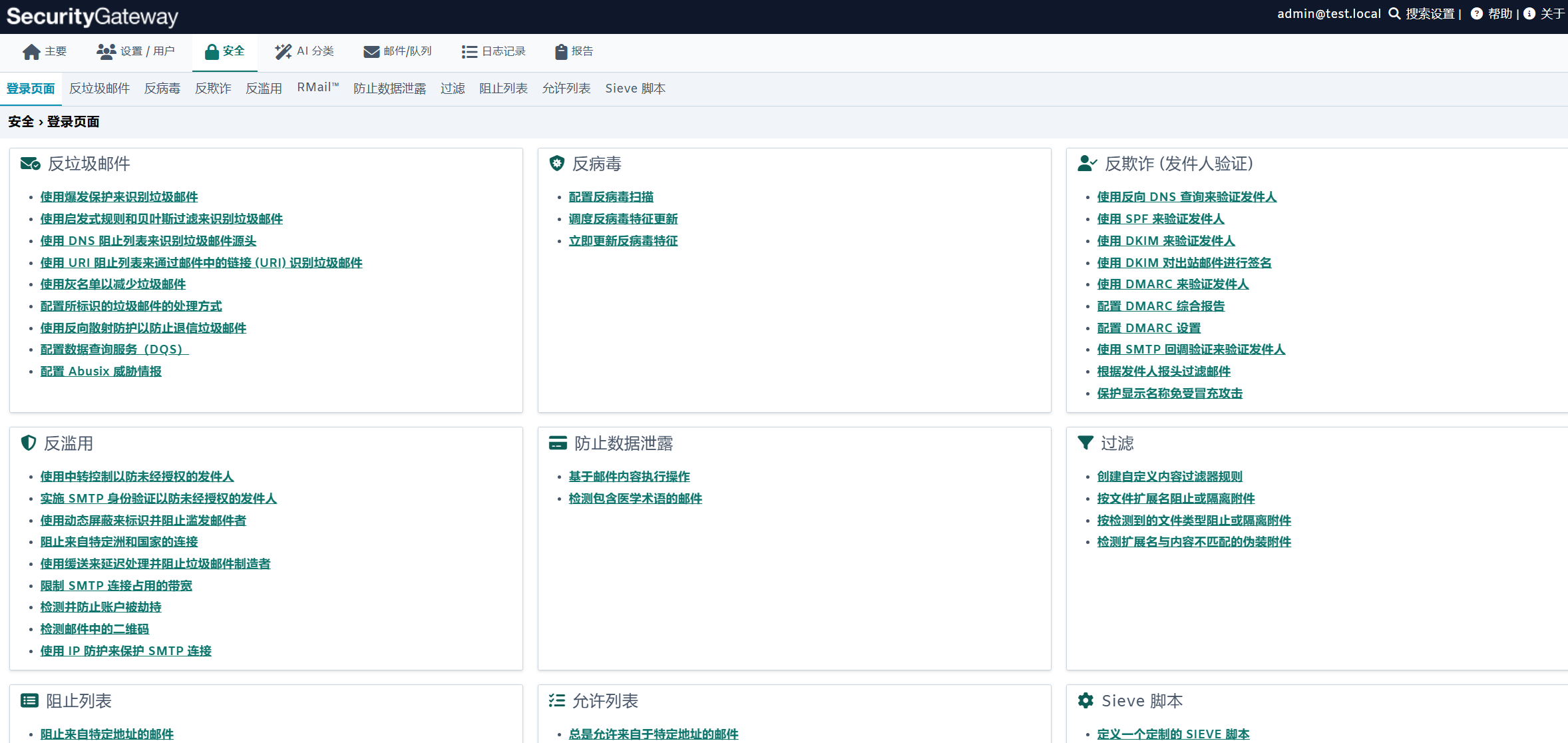Click the search magnifier icon for 搜索设置

(x=1394, y=14)
